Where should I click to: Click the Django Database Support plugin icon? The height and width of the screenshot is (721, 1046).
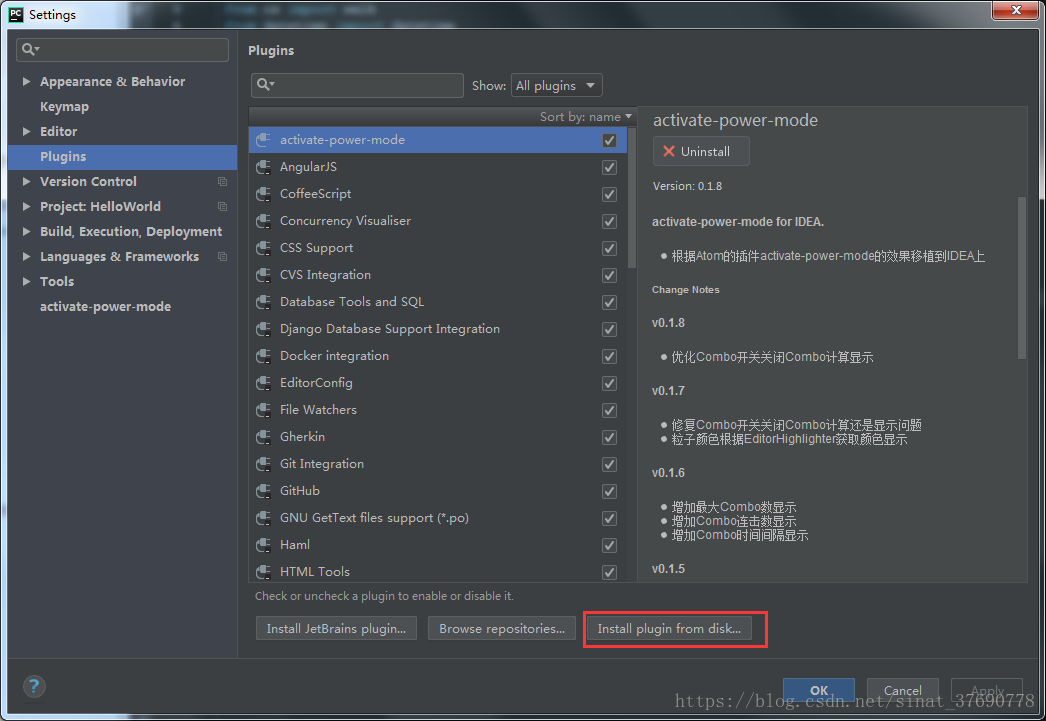click(x=263, y=329)
